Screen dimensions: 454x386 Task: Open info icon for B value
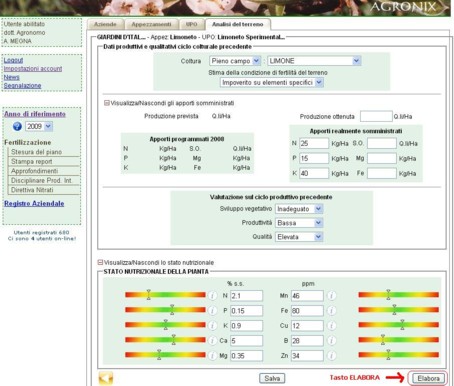[331, 341]
